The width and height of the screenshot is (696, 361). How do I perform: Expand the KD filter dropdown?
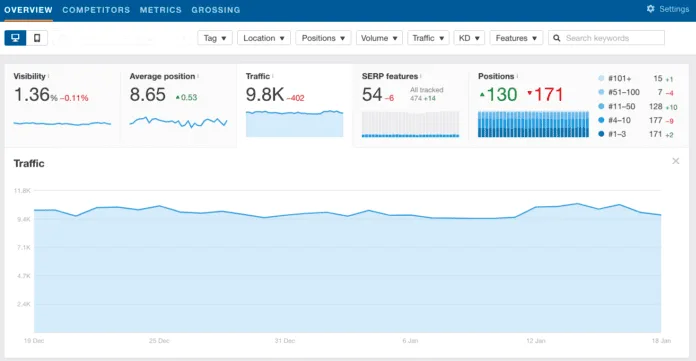469,38
